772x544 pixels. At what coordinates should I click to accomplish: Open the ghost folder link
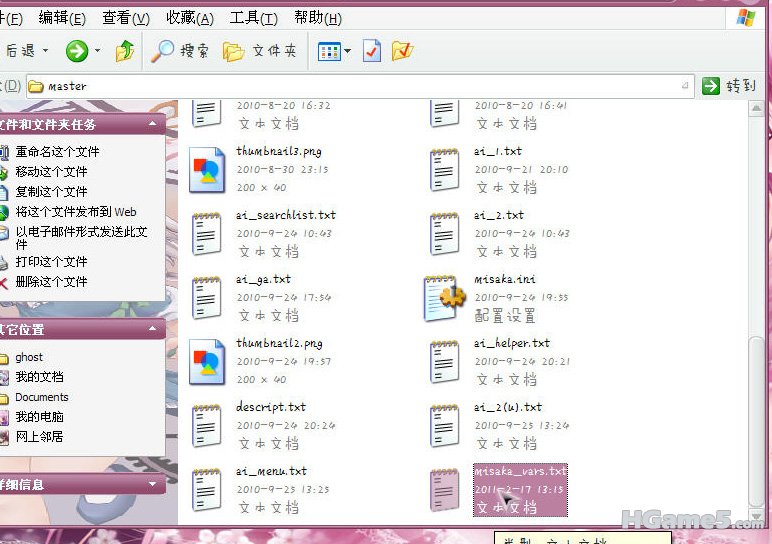click(x=29, y=357)
